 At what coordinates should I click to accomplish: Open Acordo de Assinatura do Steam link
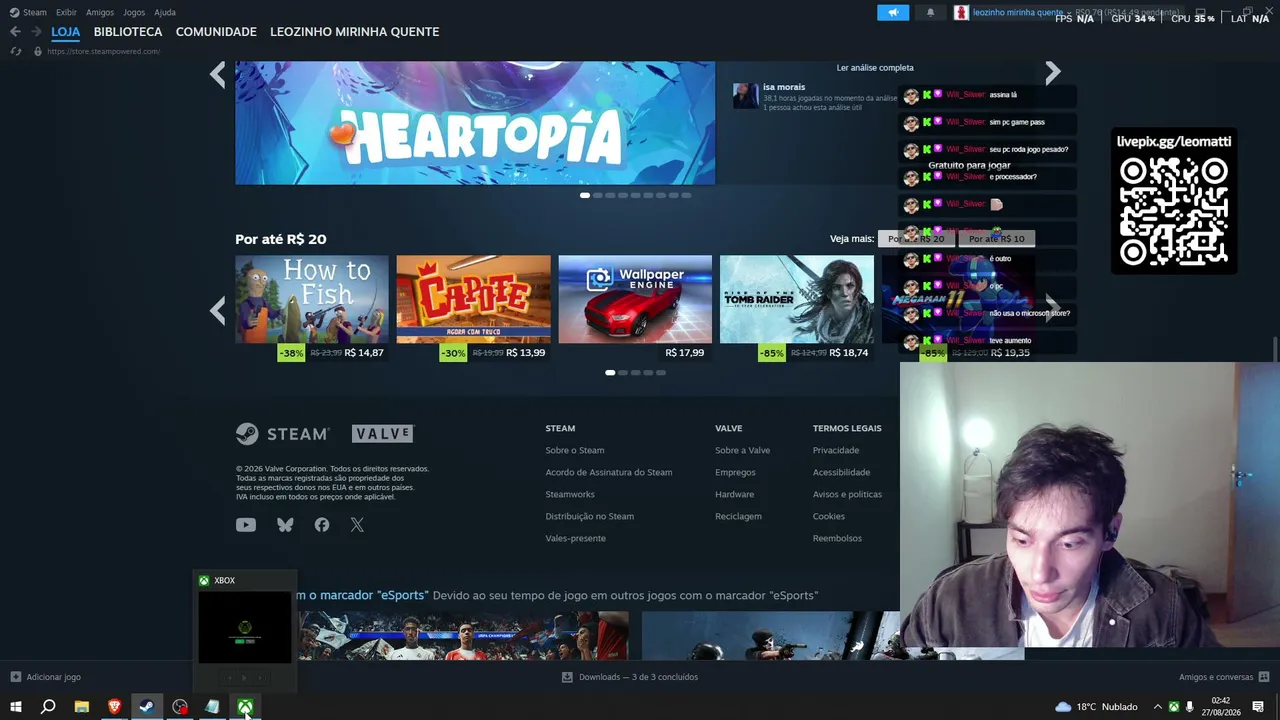click(x=609, y=472)
